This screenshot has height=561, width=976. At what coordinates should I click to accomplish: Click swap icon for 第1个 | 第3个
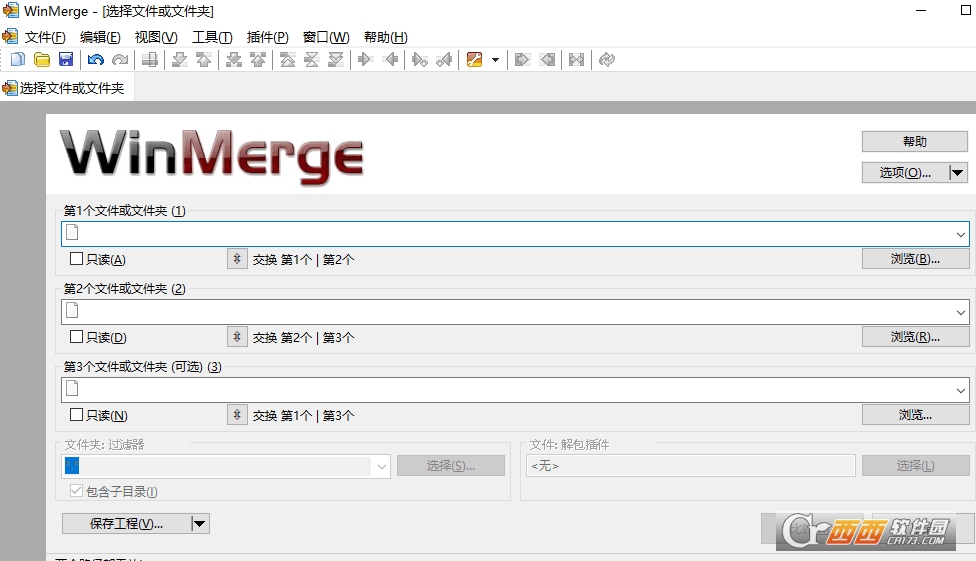237,415
